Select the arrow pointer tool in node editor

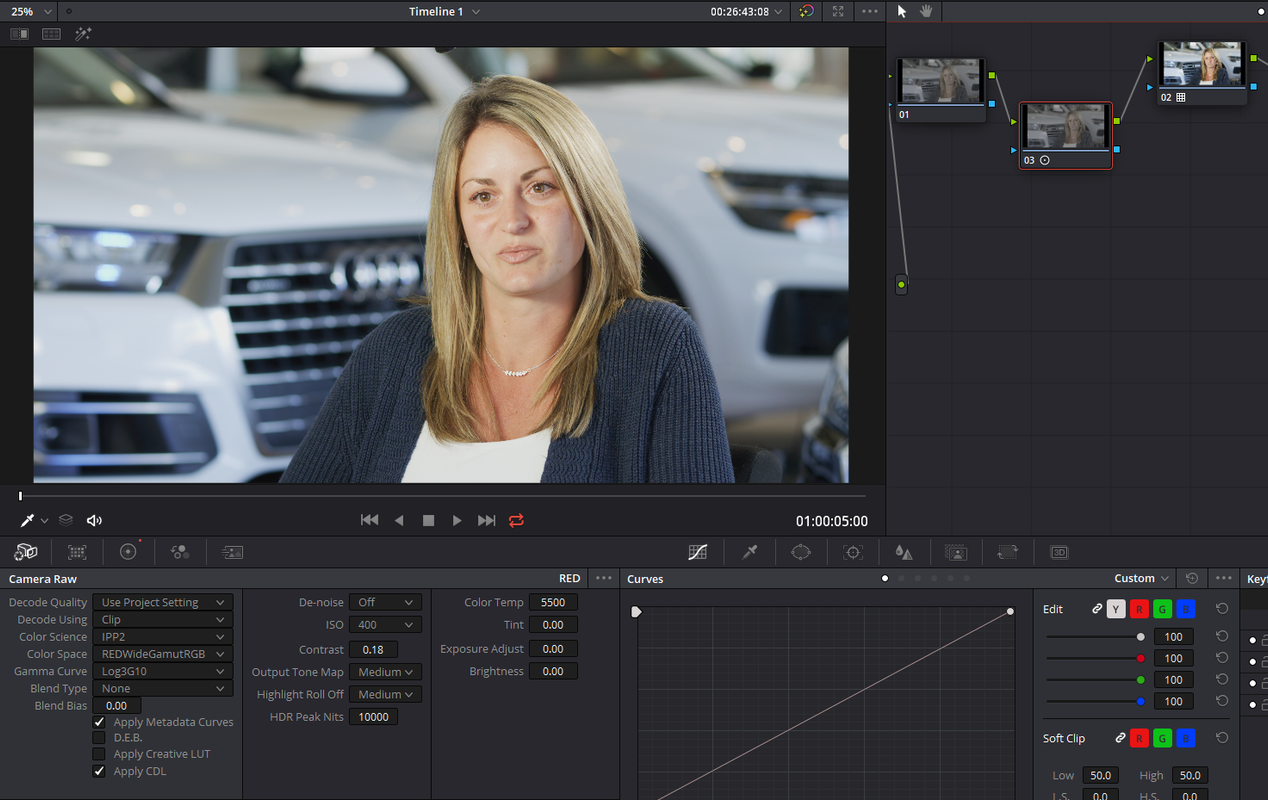[x=902, y=11]
